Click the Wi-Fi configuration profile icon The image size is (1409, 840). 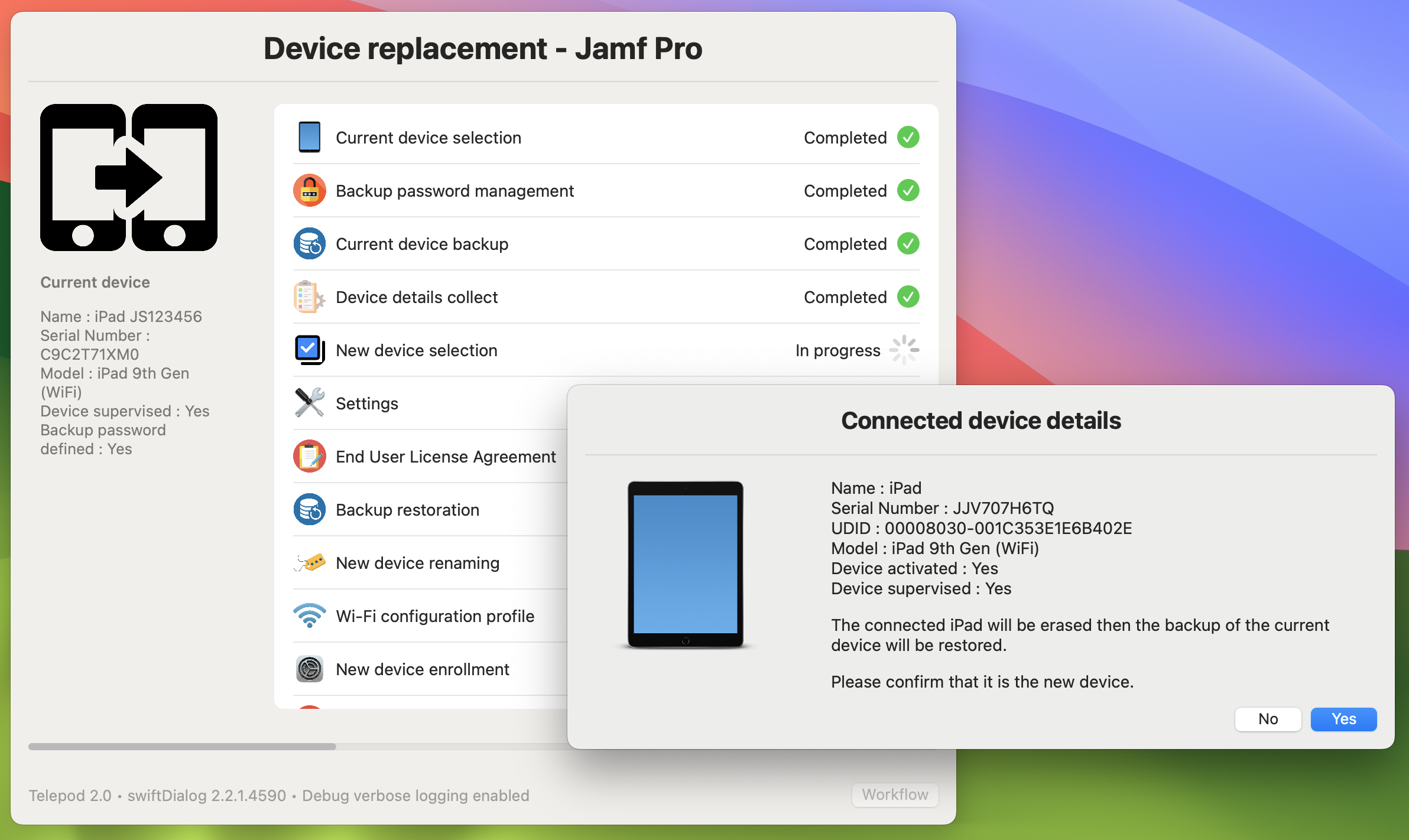[x=309, y=616]
